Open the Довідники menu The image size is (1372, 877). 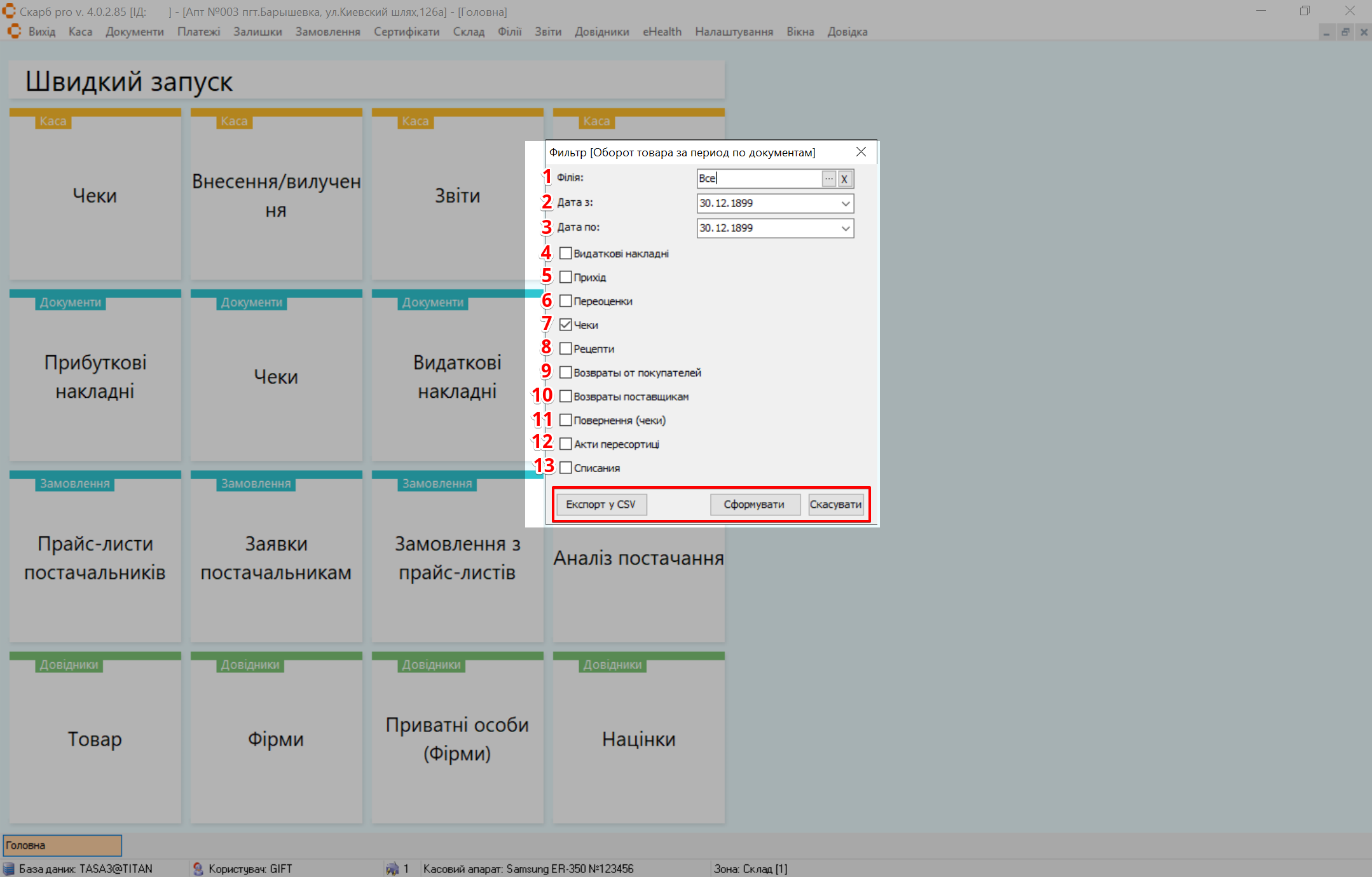601,32
